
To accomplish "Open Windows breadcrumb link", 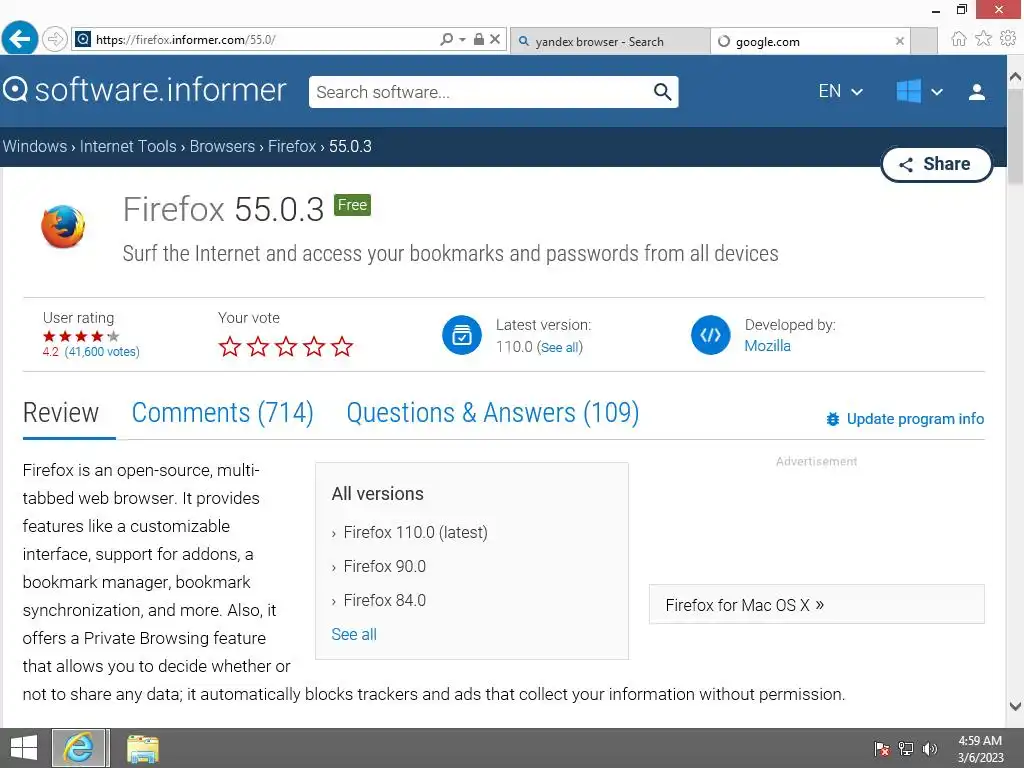I will 35,146.
